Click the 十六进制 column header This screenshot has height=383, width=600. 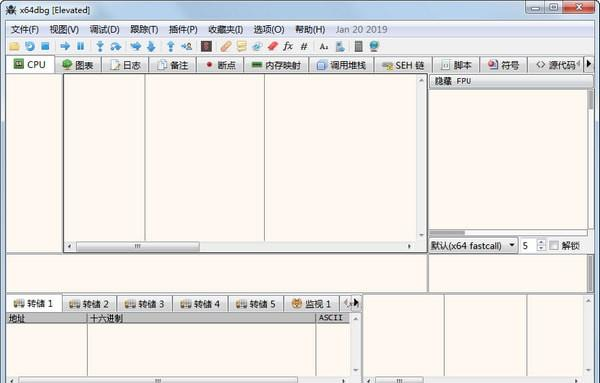pyautogui.click(x=201, y=318)
